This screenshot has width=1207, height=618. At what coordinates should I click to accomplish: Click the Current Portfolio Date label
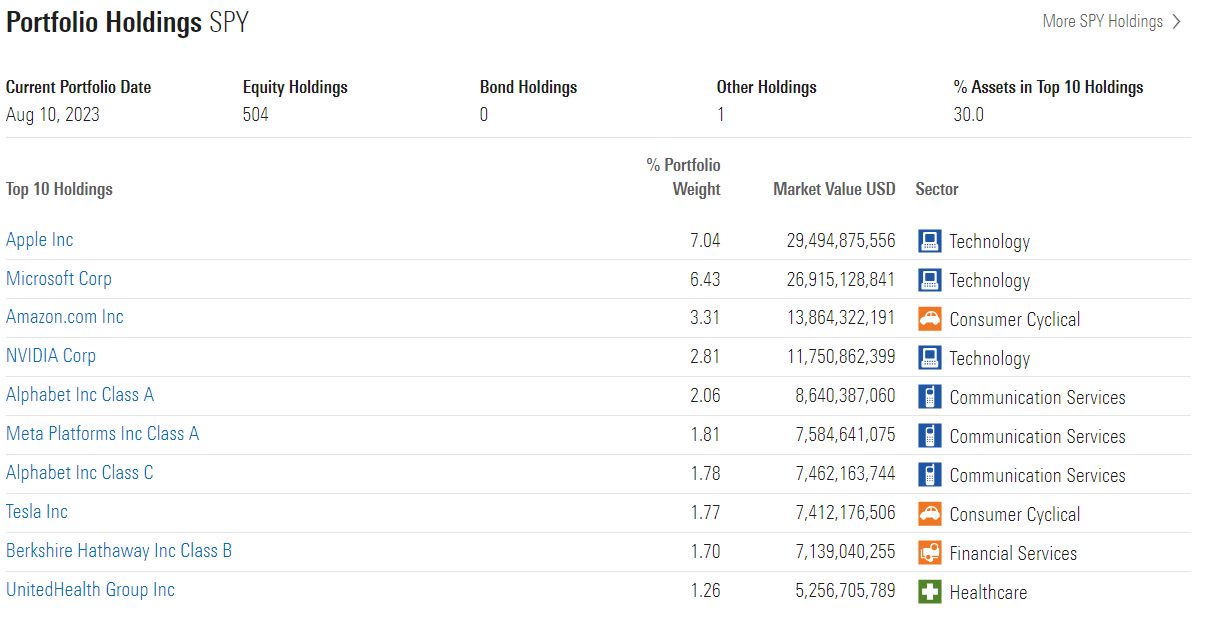pos(79,87)
